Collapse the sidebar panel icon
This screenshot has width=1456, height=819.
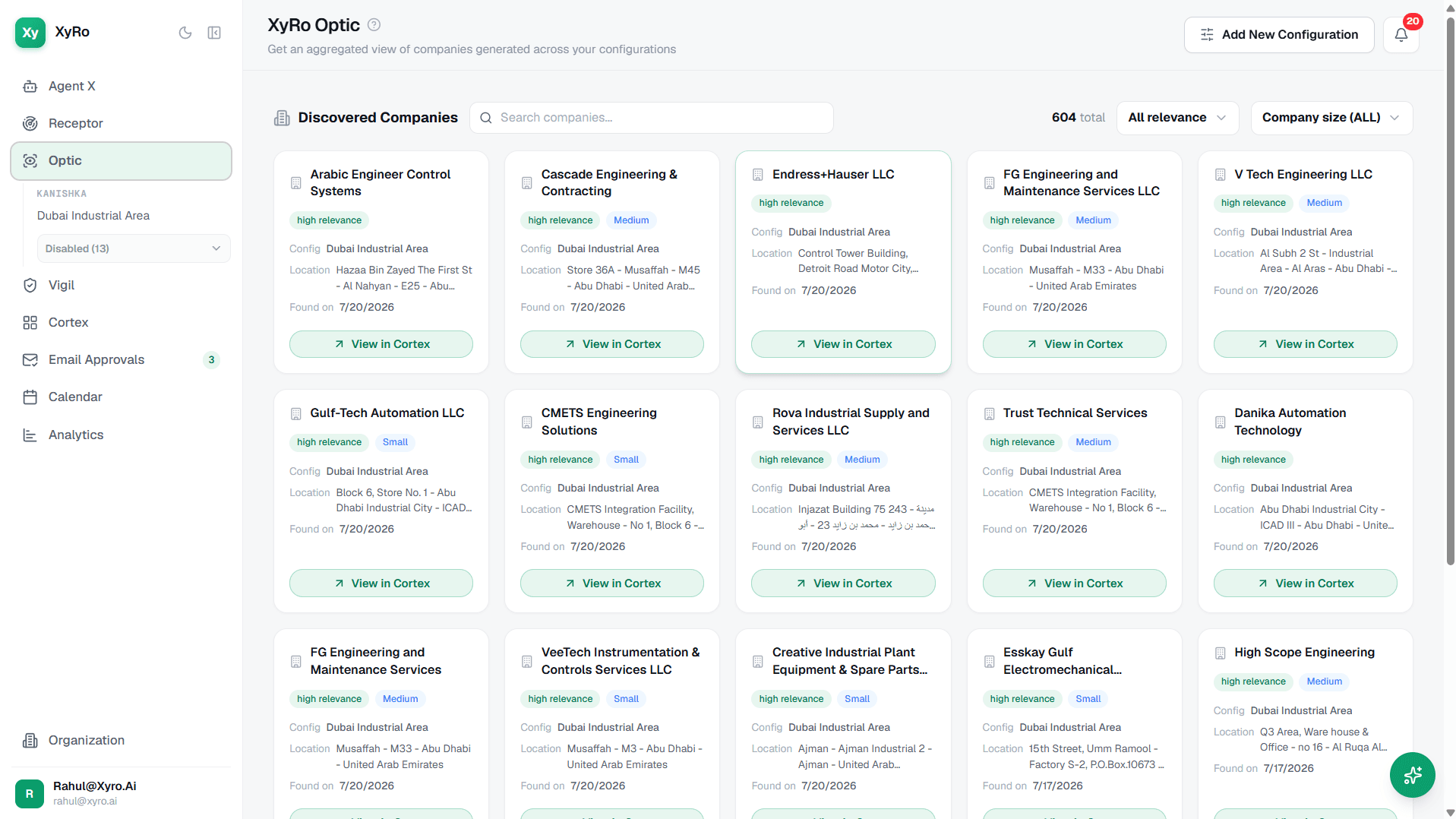coord(214,33)
